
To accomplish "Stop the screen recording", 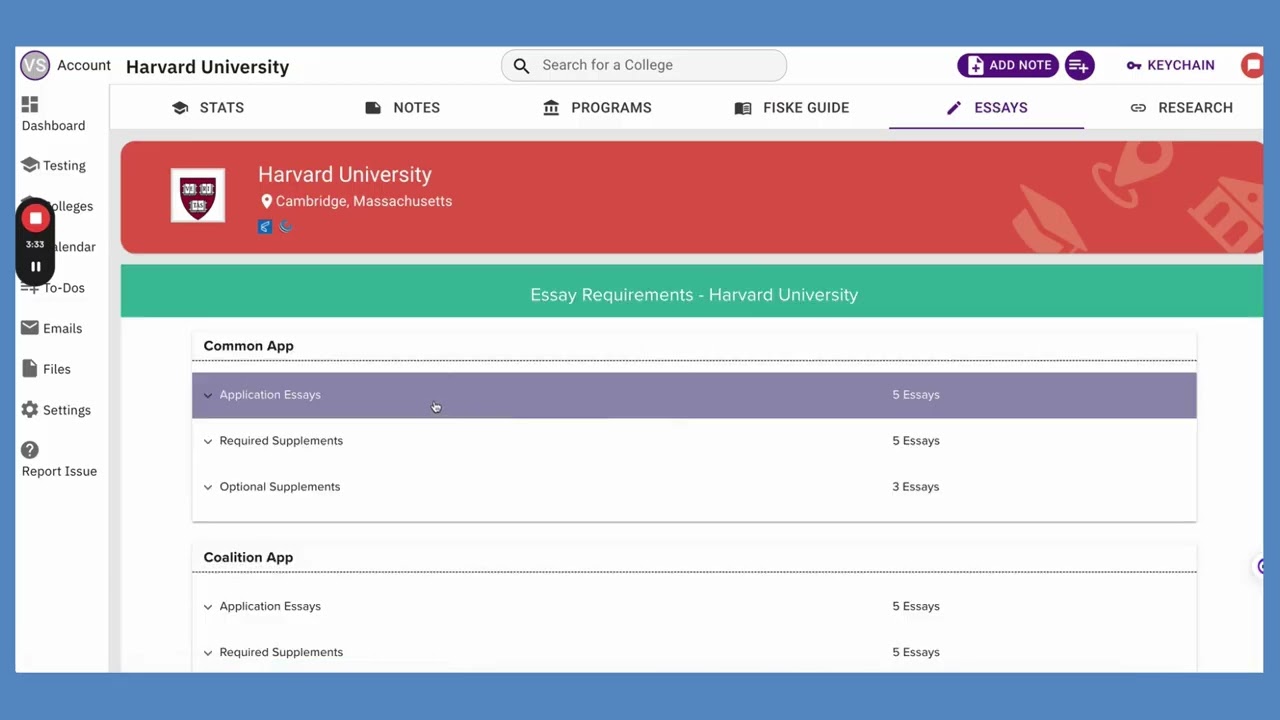I will pos(35,218).
